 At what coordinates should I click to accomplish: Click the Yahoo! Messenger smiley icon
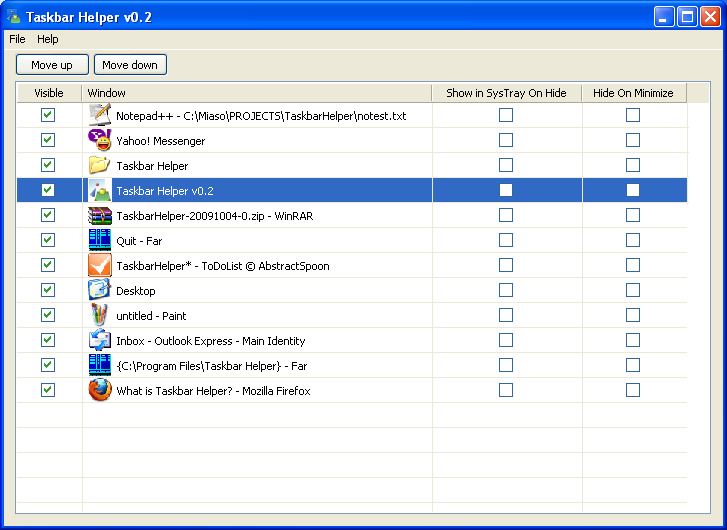(100, 140)
